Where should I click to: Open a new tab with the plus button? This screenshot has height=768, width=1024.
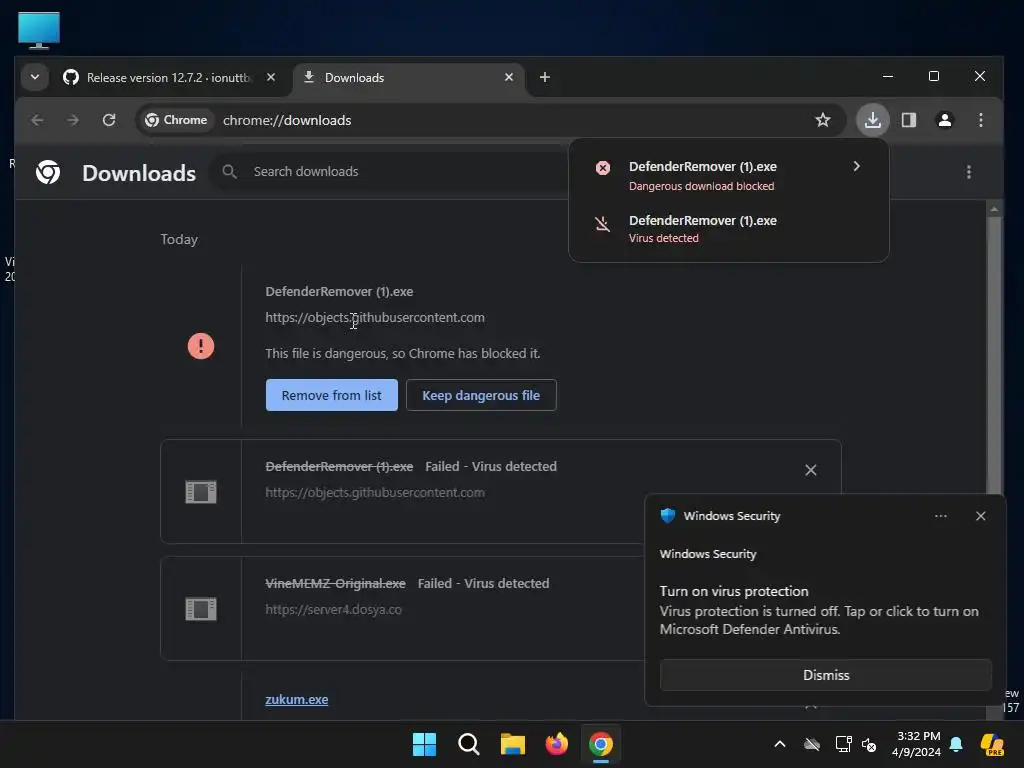[x=545, y=77]
